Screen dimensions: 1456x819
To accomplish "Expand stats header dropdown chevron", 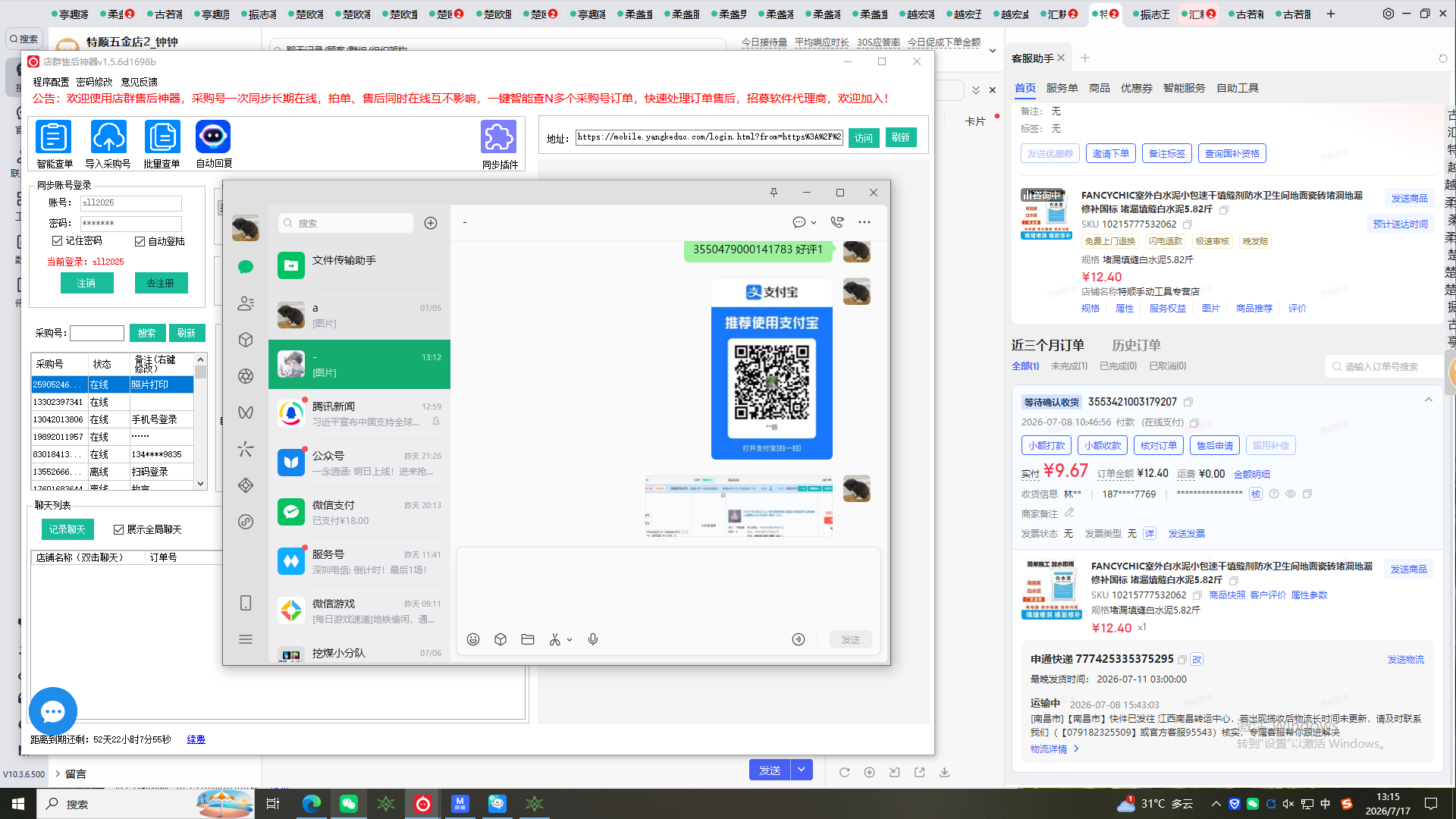I will point(993,50).
